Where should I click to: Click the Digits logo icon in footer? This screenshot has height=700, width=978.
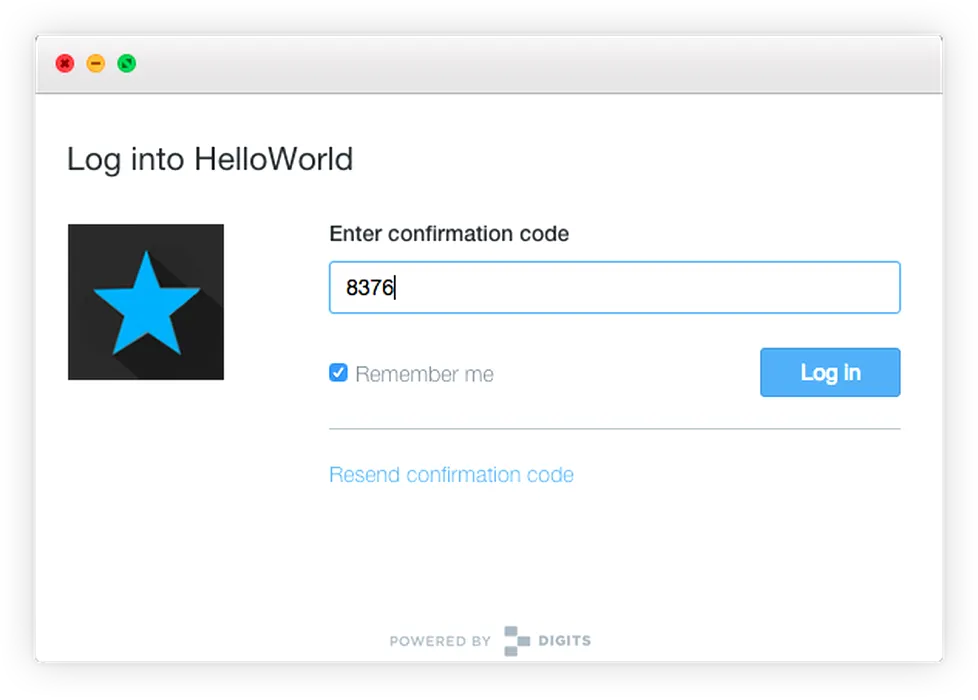516,641
